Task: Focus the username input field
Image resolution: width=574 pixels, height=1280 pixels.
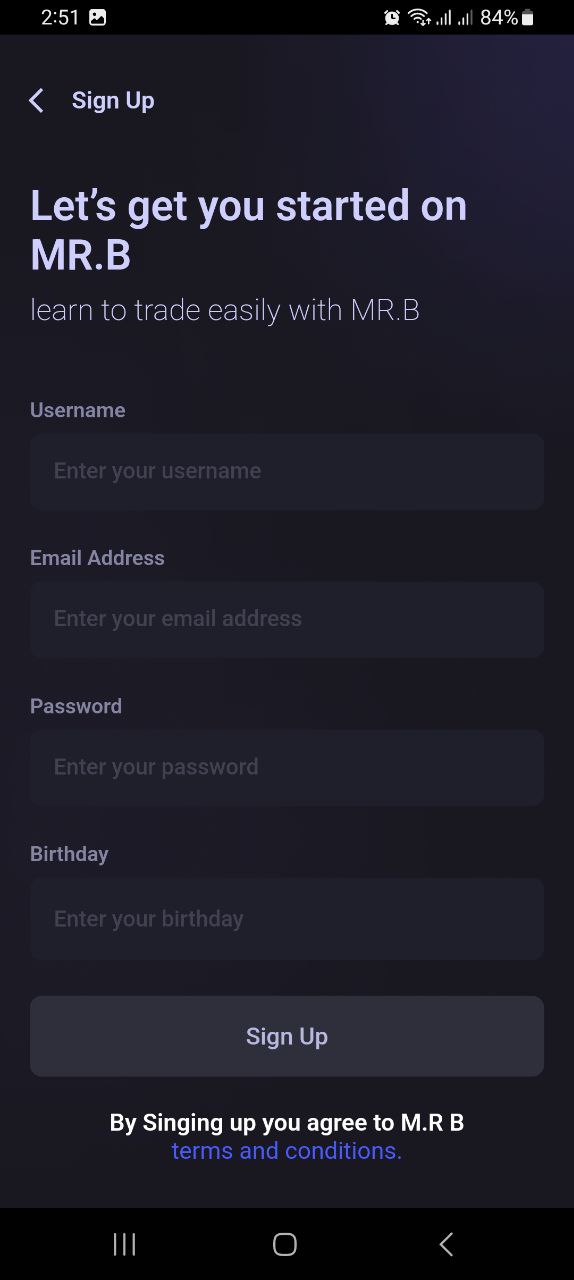Action: 287,471
